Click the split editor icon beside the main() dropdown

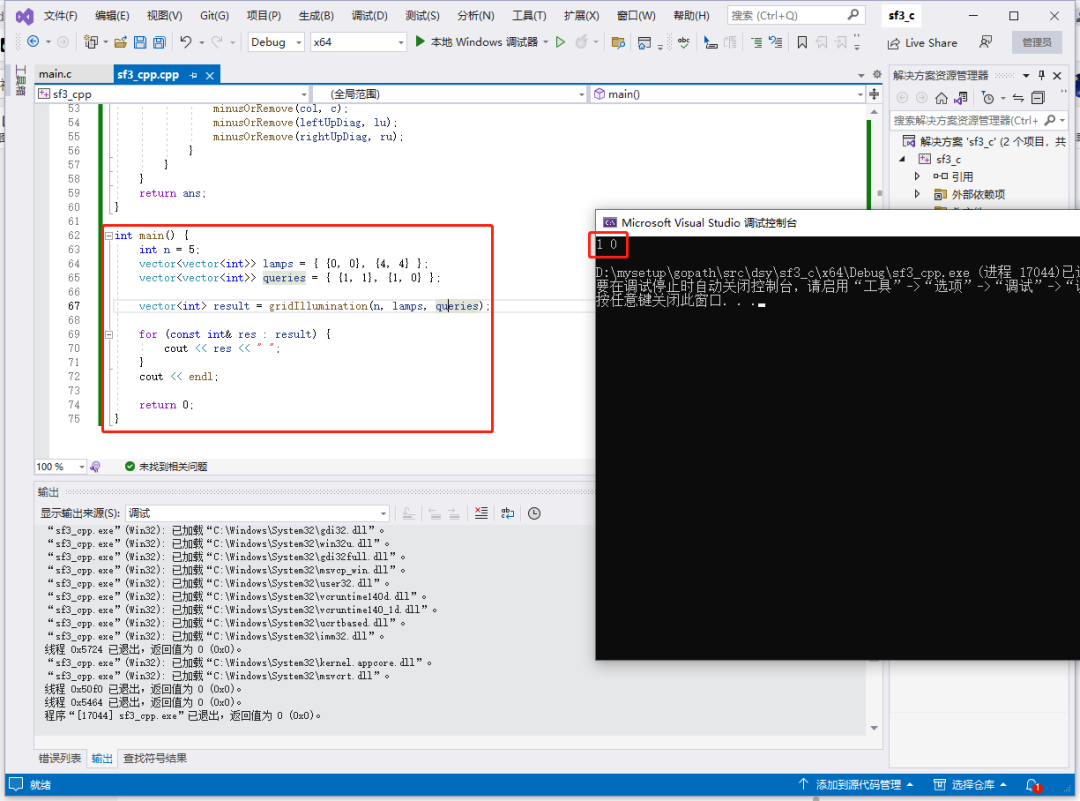coord(874,94)
